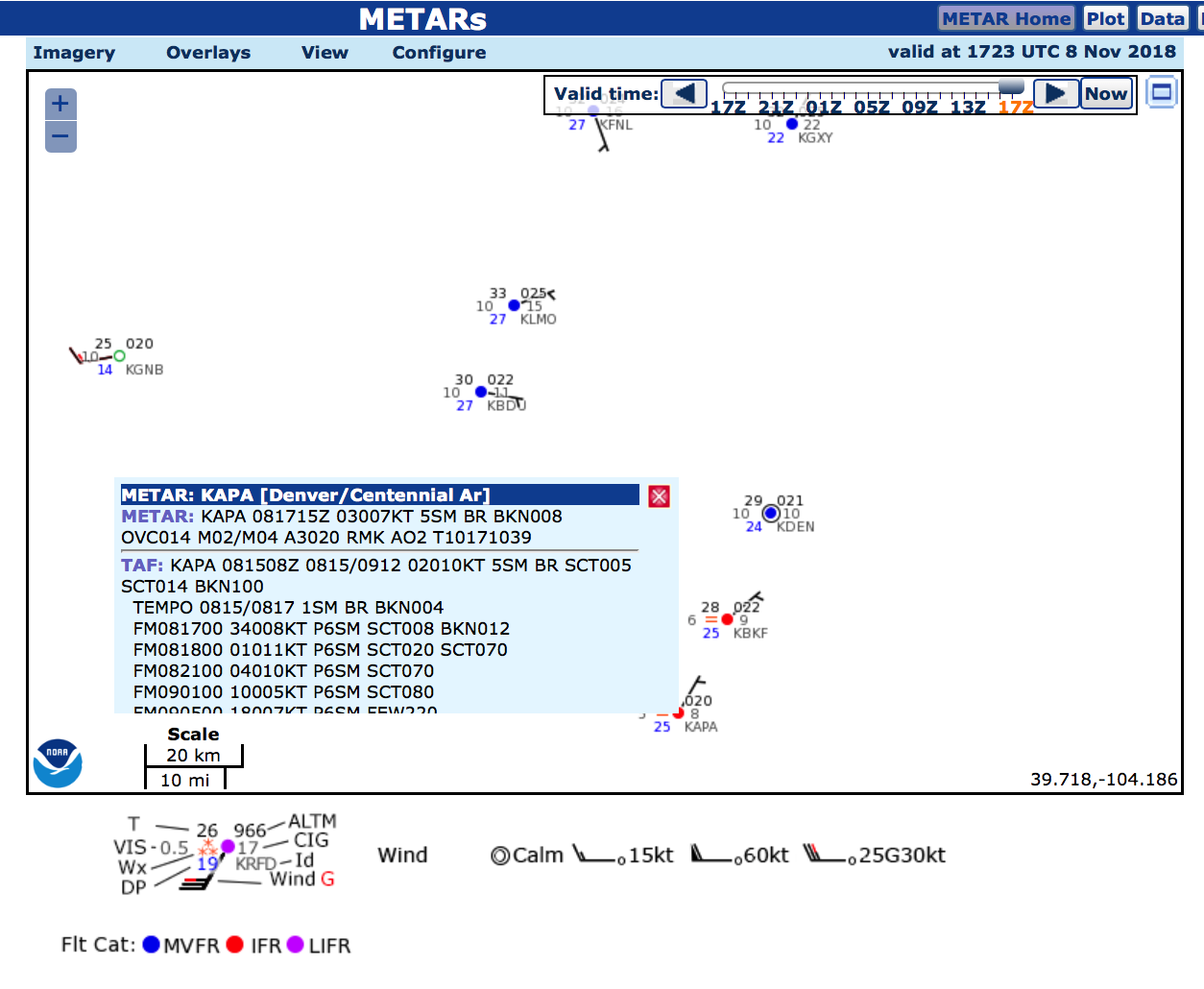Set valid time to Now
This screenshot has height=989, width=1204.
(x=1106, y=93)
